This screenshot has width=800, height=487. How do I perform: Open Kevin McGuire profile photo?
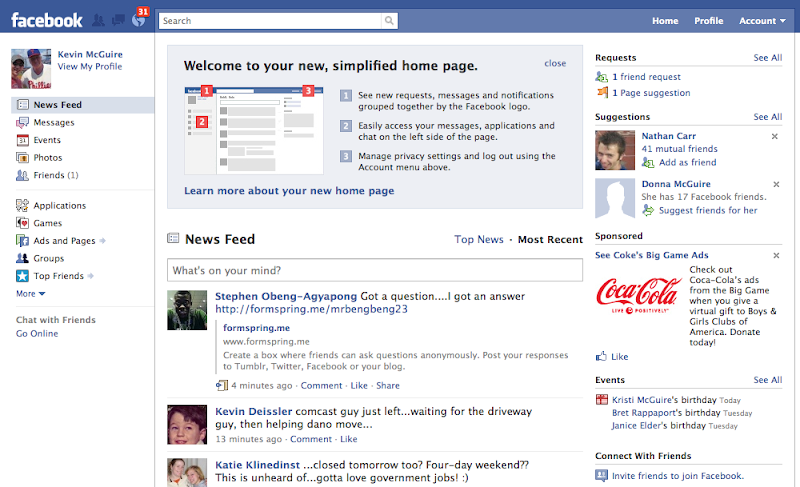(31, 69)
